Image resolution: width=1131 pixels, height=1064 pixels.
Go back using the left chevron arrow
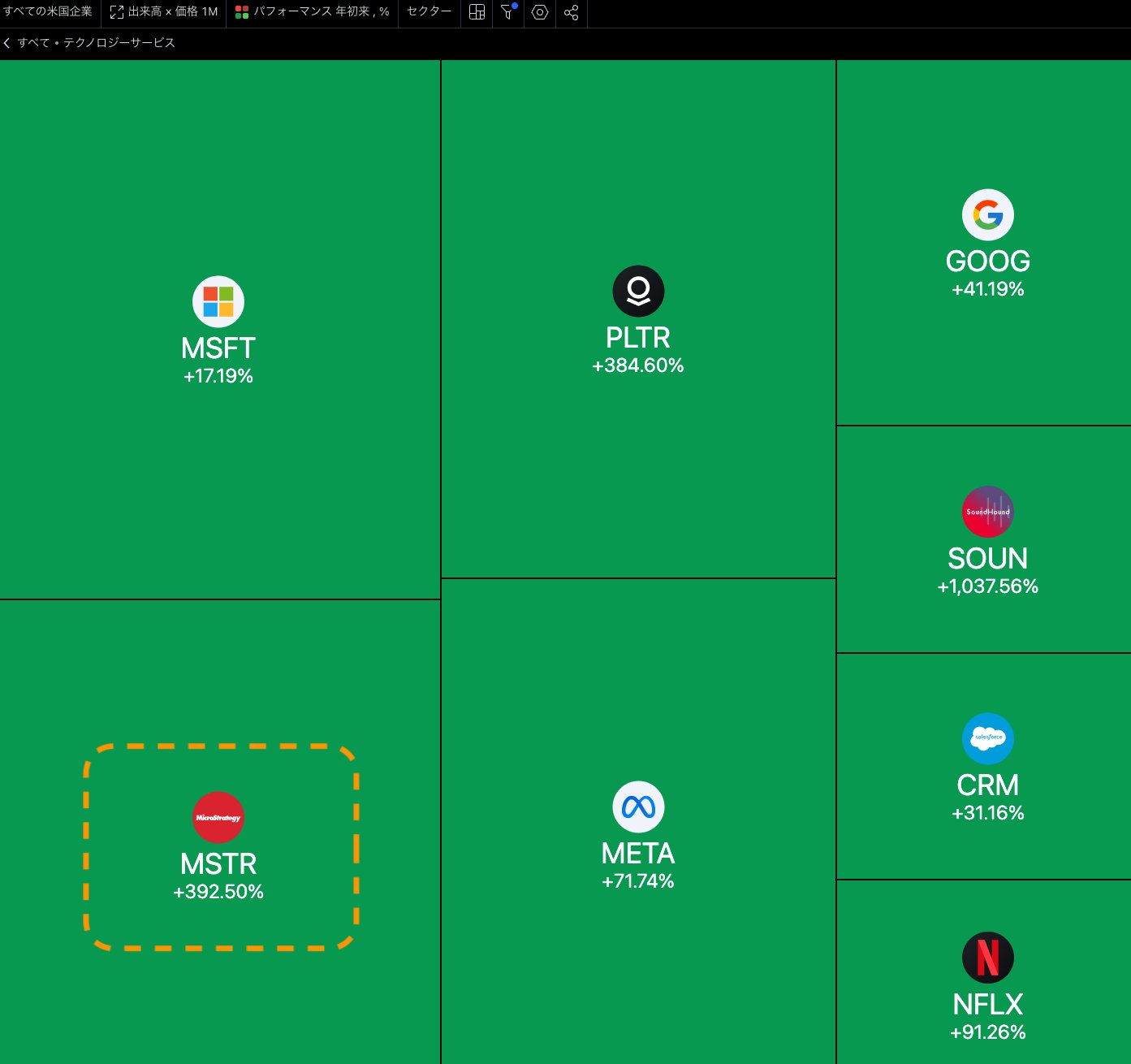6,43
